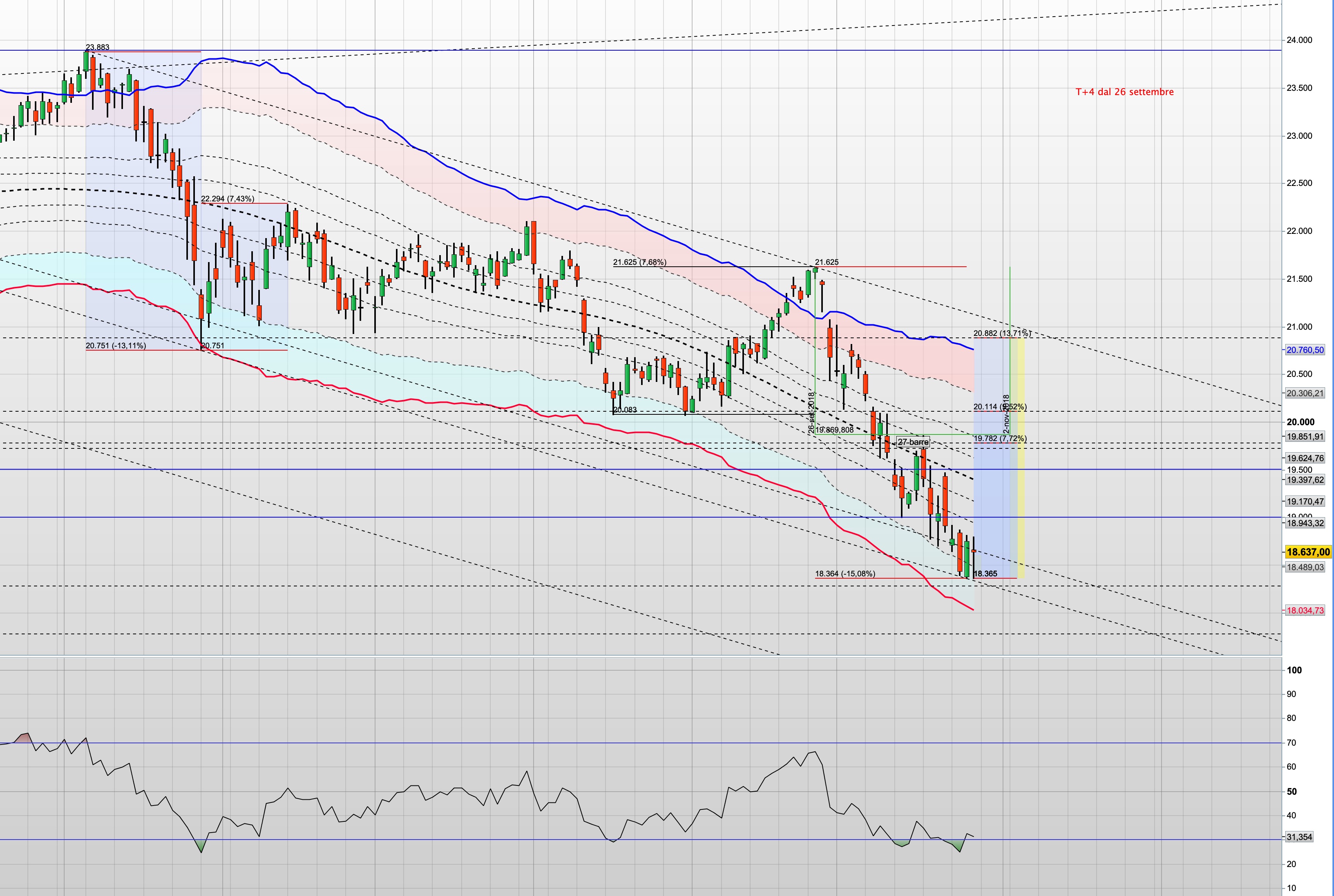Click the '21.625 (7,68%)' rebound label
The image size is (1334, 896).
point(640,262)
